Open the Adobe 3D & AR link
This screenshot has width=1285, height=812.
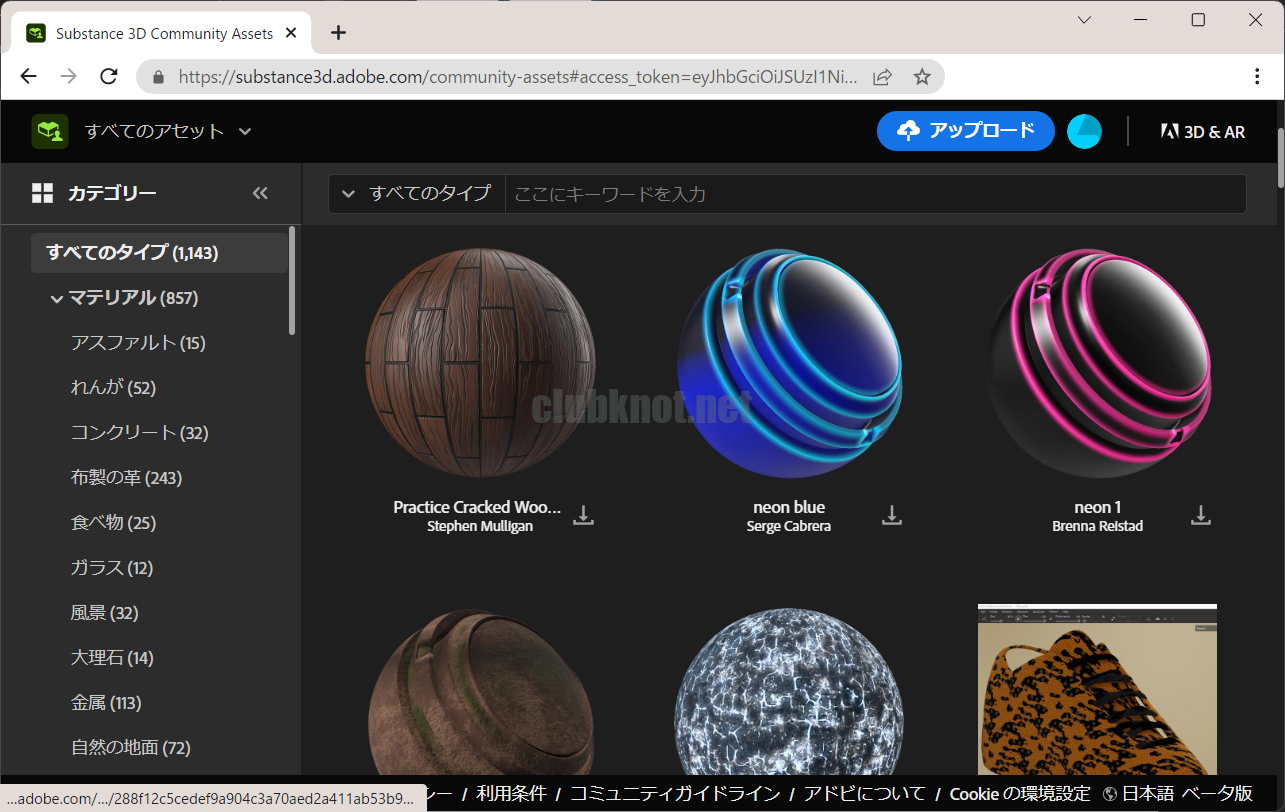tap(1202, 131)
